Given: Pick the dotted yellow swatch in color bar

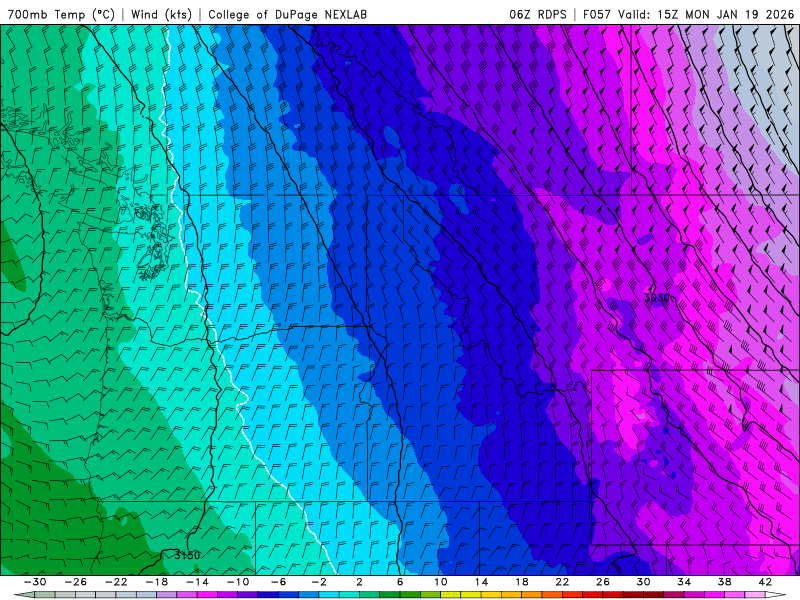Looking at the screenshot, I should coord(451,595).
